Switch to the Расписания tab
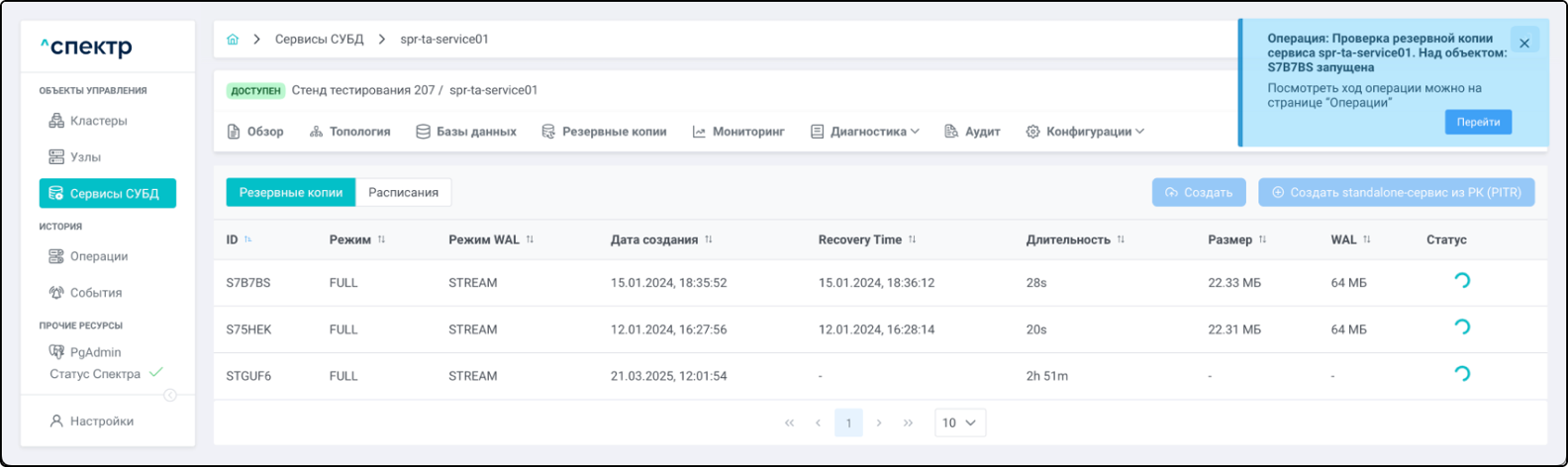The image size is (1568, 467). click(x=403, y=193)
